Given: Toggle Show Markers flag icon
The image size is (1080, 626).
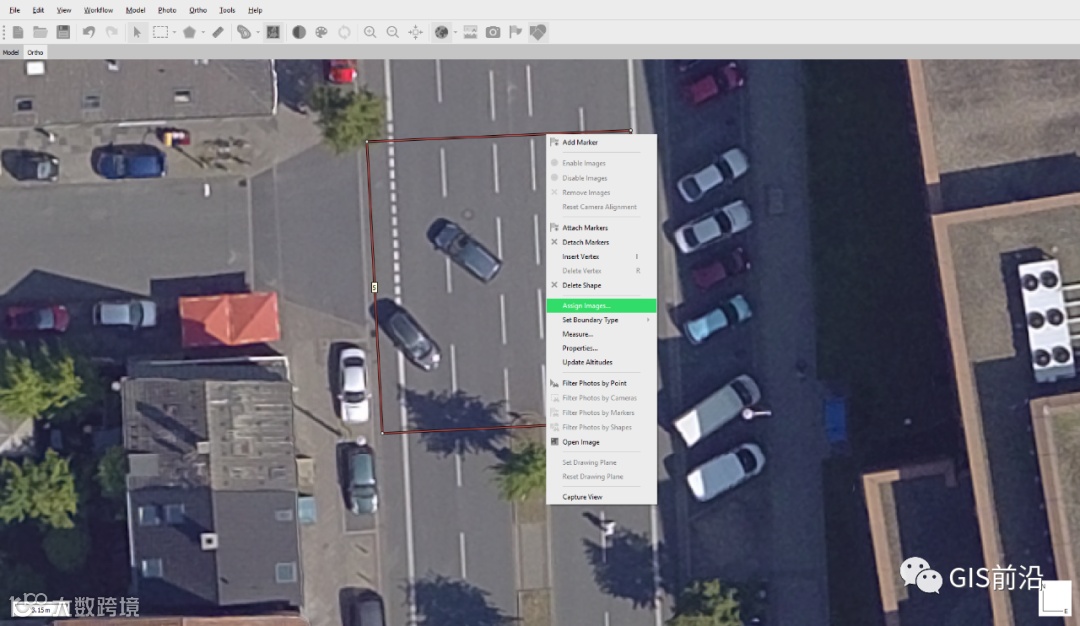Looking at the screenshot, I should 515,32.
